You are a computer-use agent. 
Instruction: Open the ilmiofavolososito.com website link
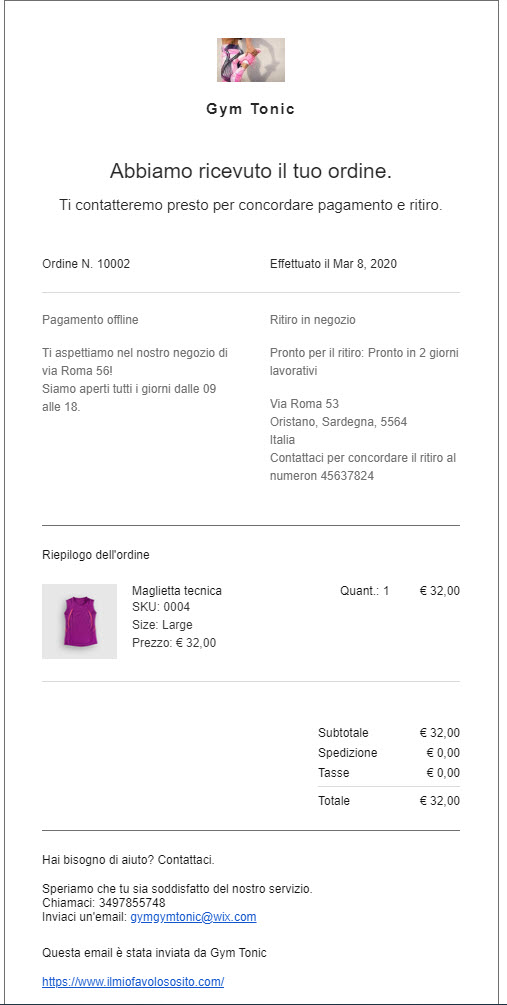133,981
